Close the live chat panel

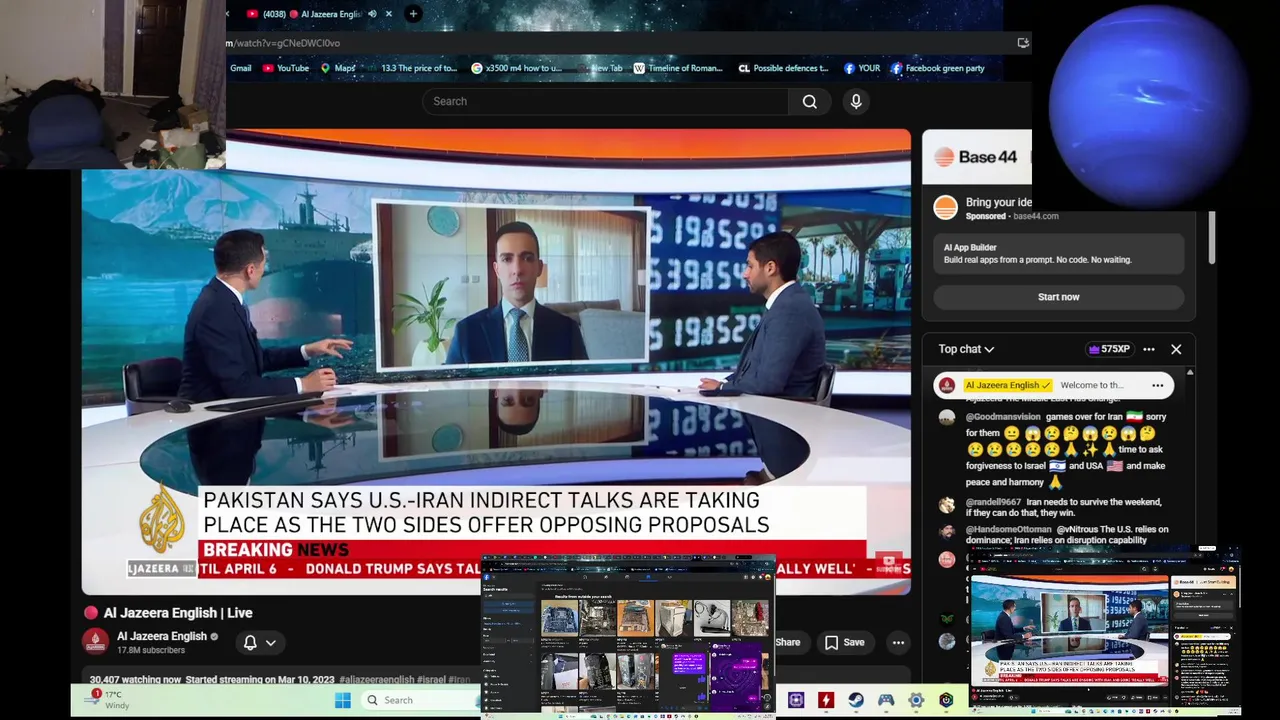(1176, 349)
